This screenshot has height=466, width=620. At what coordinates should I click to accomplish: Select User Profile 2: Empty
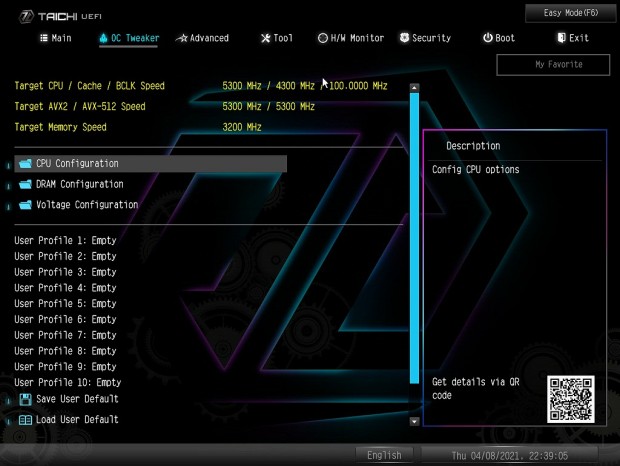(65, 256)
